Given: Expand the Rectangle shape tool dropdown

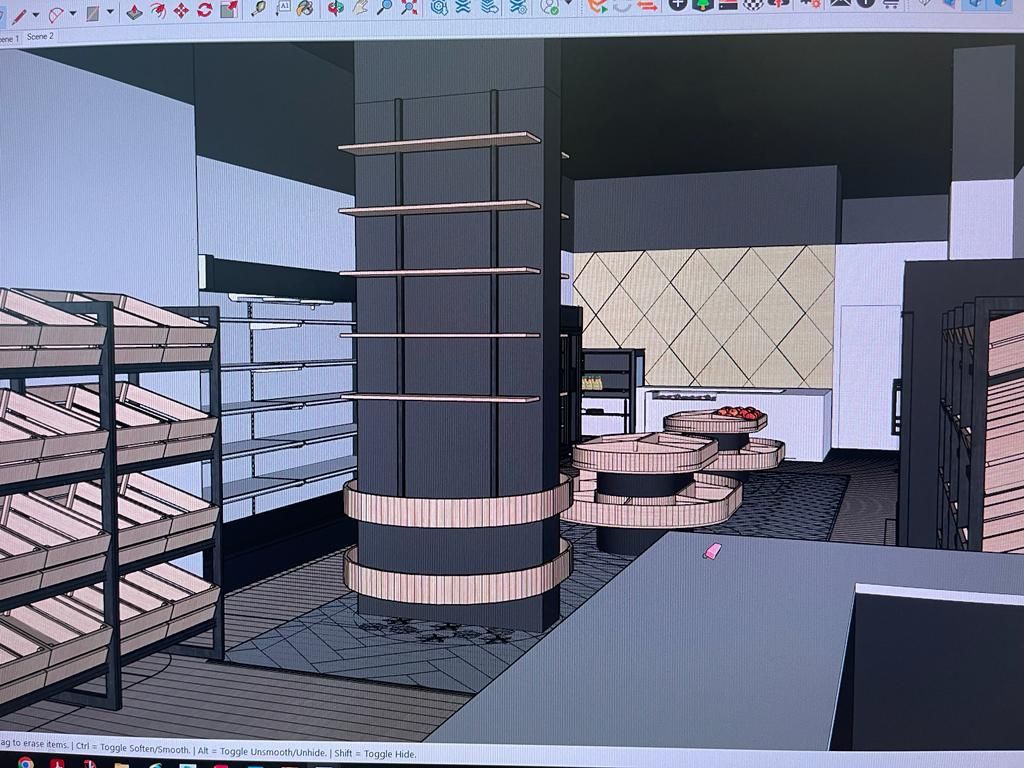Looking at the screenshot, I should pyautogui.click(x=109, y=14).
